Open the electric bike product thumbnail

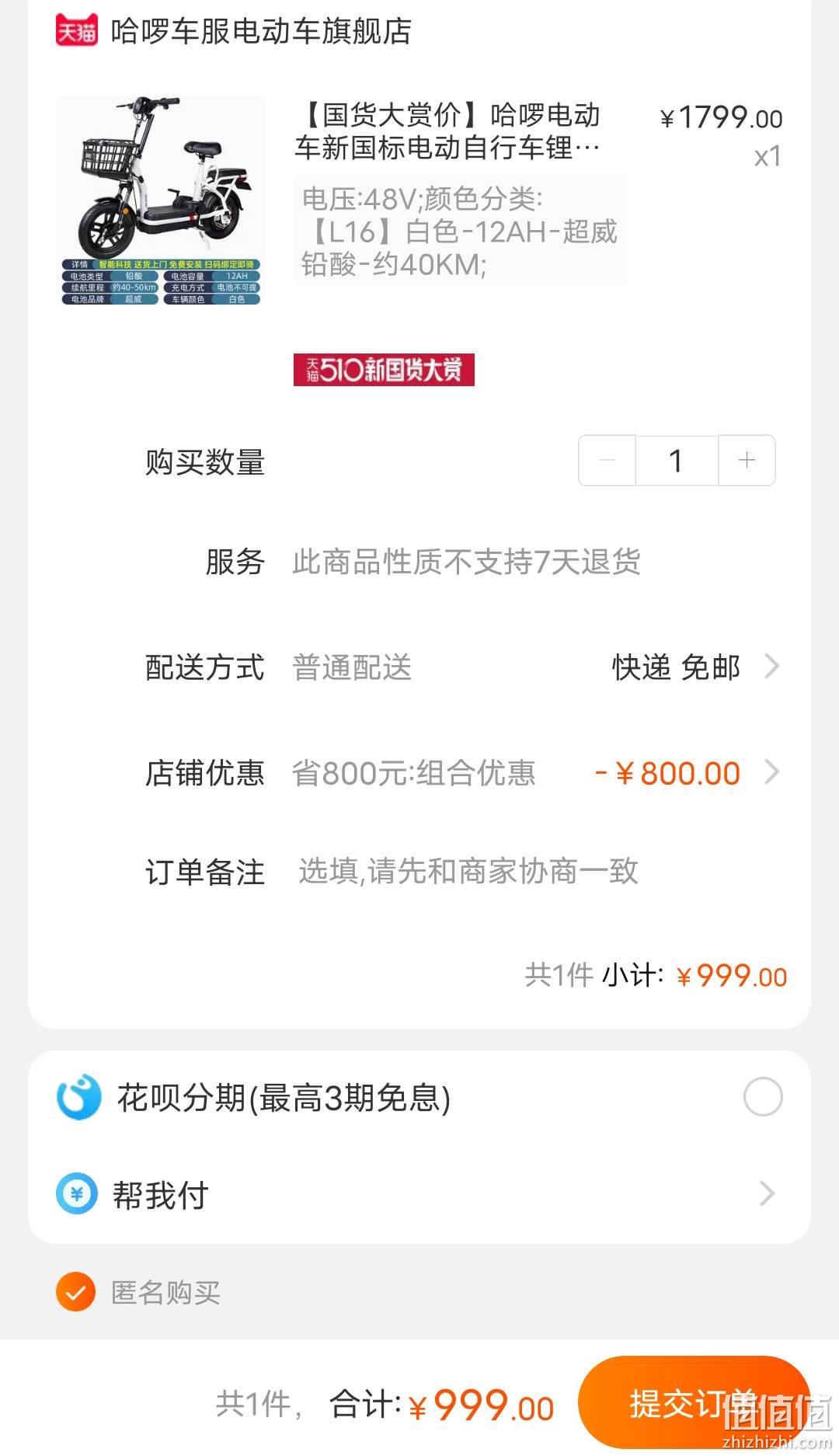pyautogui.click(x=161, y=200)
